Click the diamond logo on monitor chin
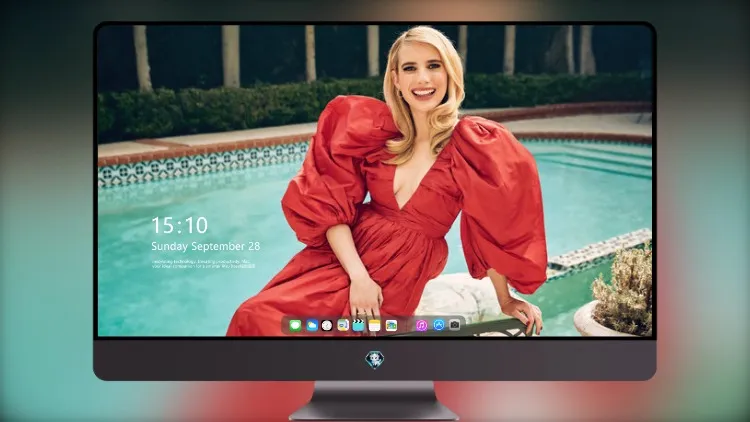The height and width of the screenshot is (422, 750). pos(375,359)
